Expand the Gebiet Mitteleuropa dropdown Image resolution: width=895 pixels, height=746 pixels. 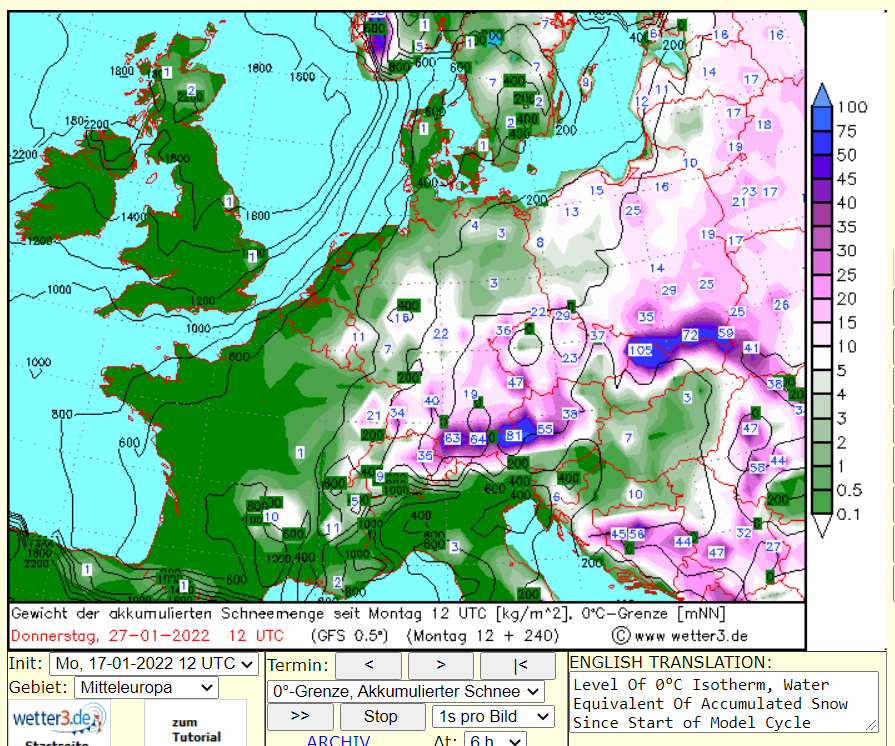146,688
